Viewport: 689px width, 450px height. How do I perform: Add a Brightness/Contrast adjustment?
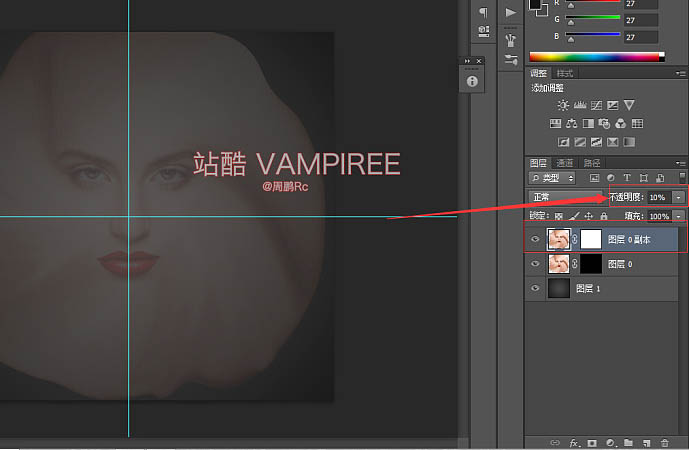[x=563, y=105]
